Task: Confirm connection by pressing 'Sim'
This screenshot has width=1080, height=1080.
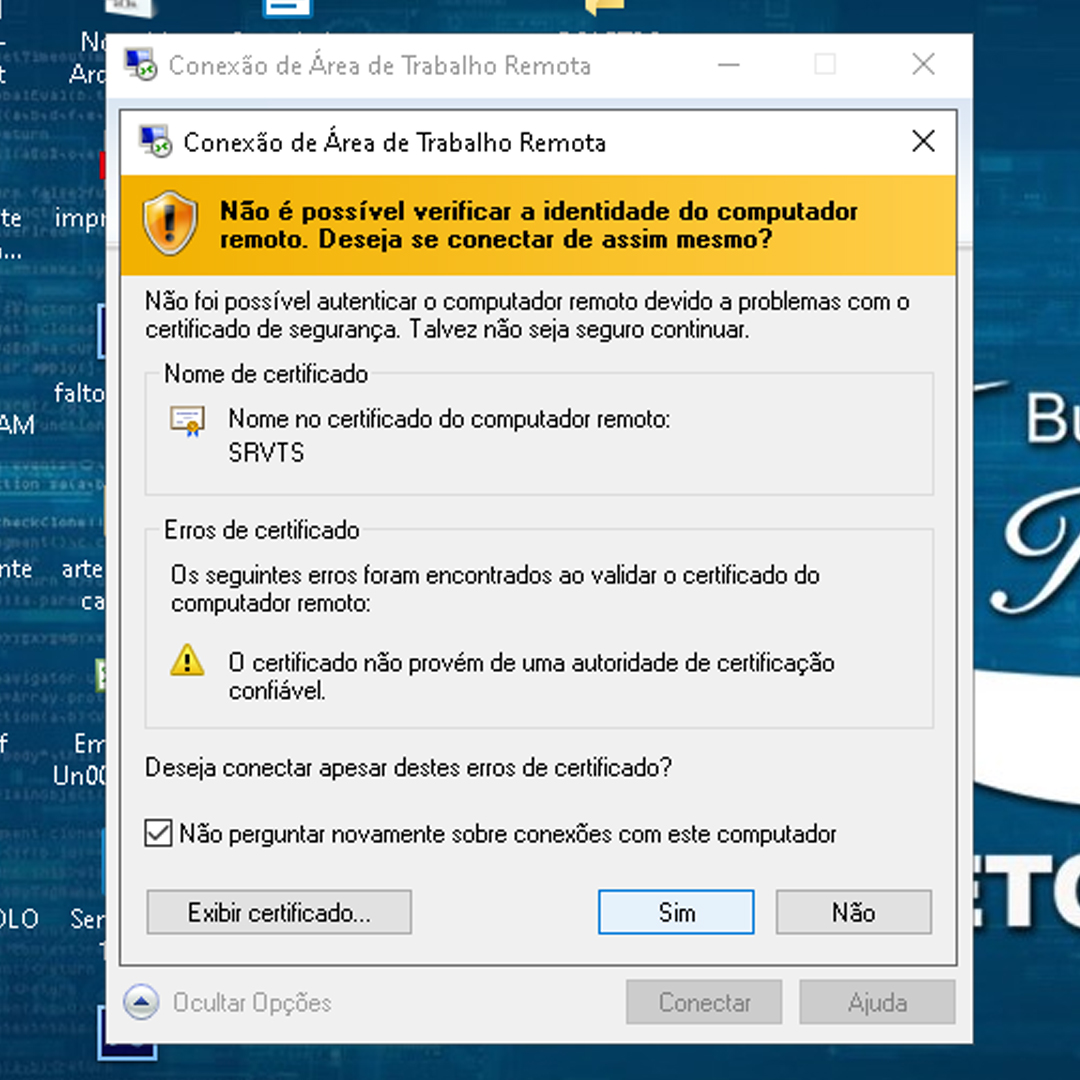Action: click(x=676, y=912)
